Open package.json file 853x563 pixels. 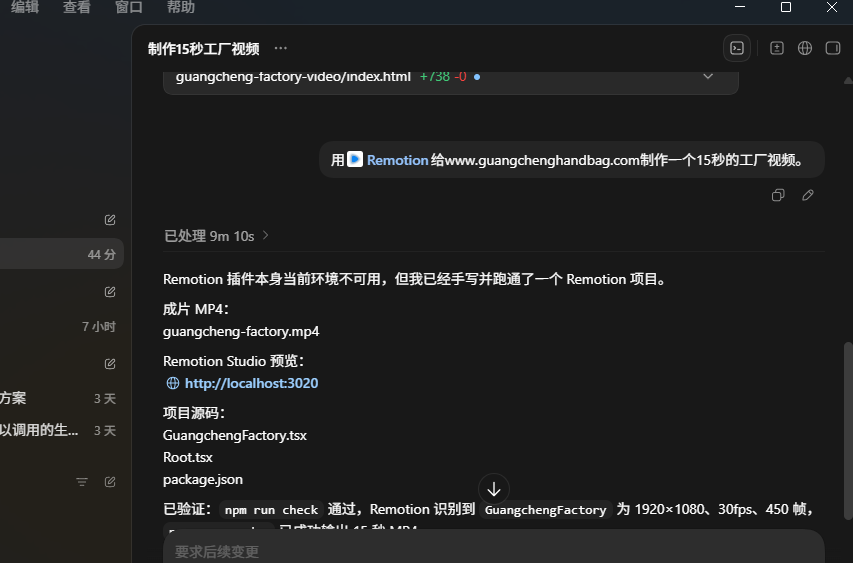(203, 480)
